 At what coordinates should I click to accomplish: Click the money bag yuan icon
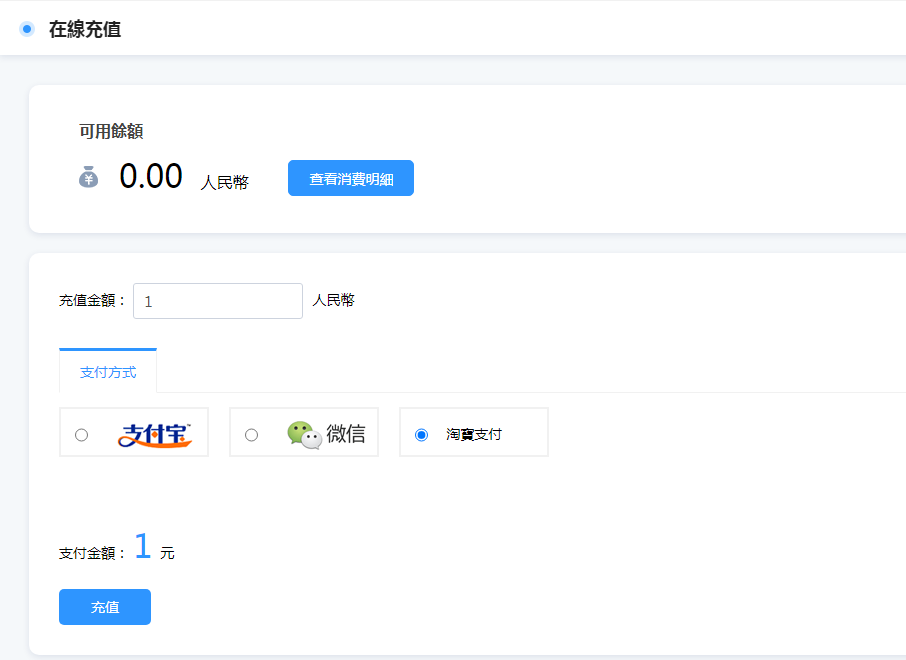89,178
